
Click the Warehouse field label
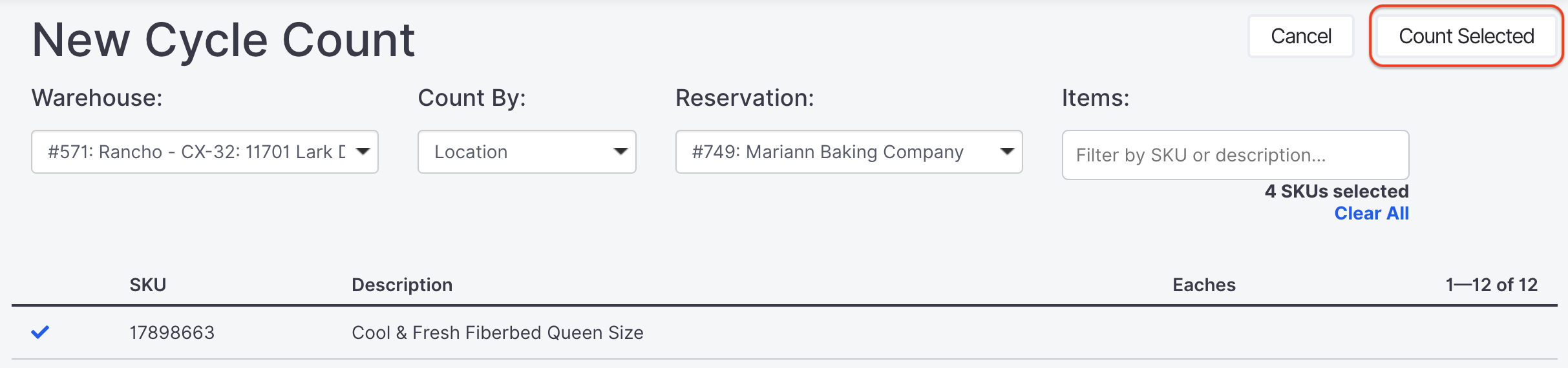coord(97,98)
